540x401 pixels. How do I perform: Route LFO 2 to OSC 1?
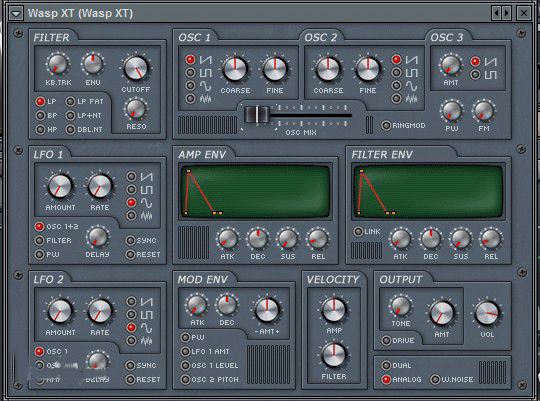pos(40,351)
